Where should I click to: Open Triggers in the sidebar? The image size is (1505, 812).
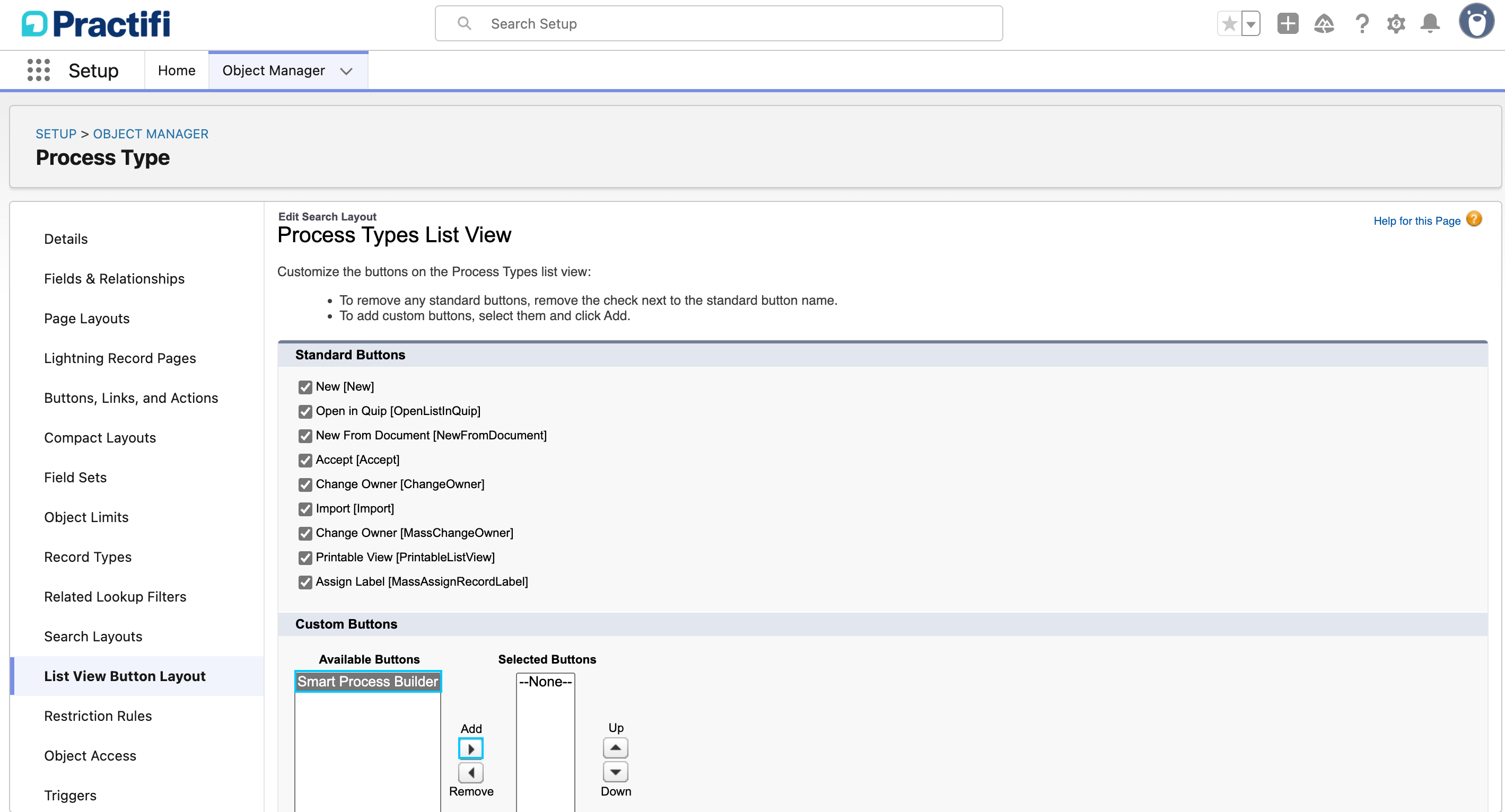(71, 795)
